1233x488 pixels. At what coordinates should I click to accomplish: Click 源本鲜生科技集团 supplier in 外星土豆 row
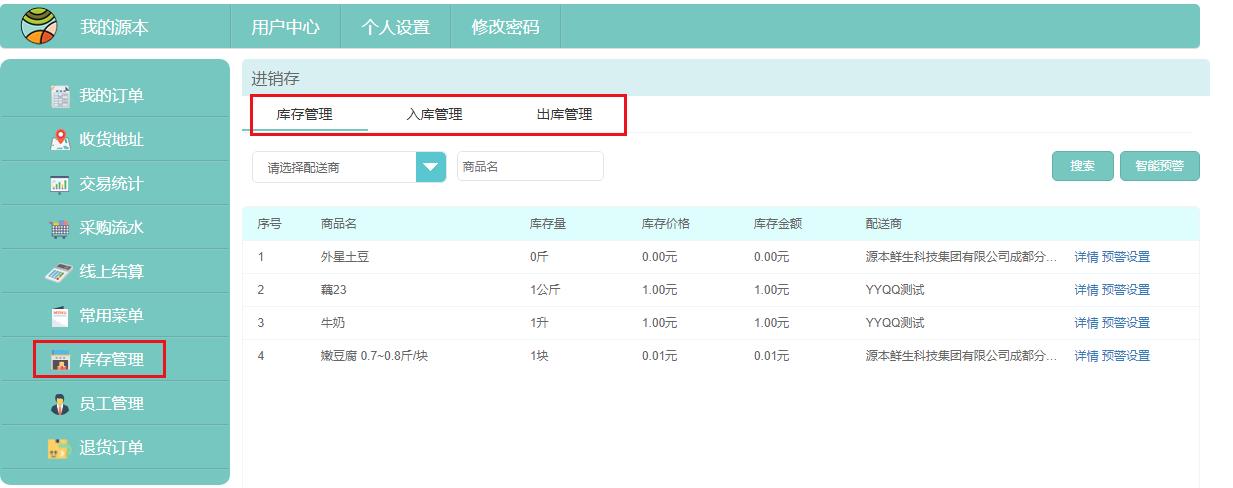[x=961, y=257]
